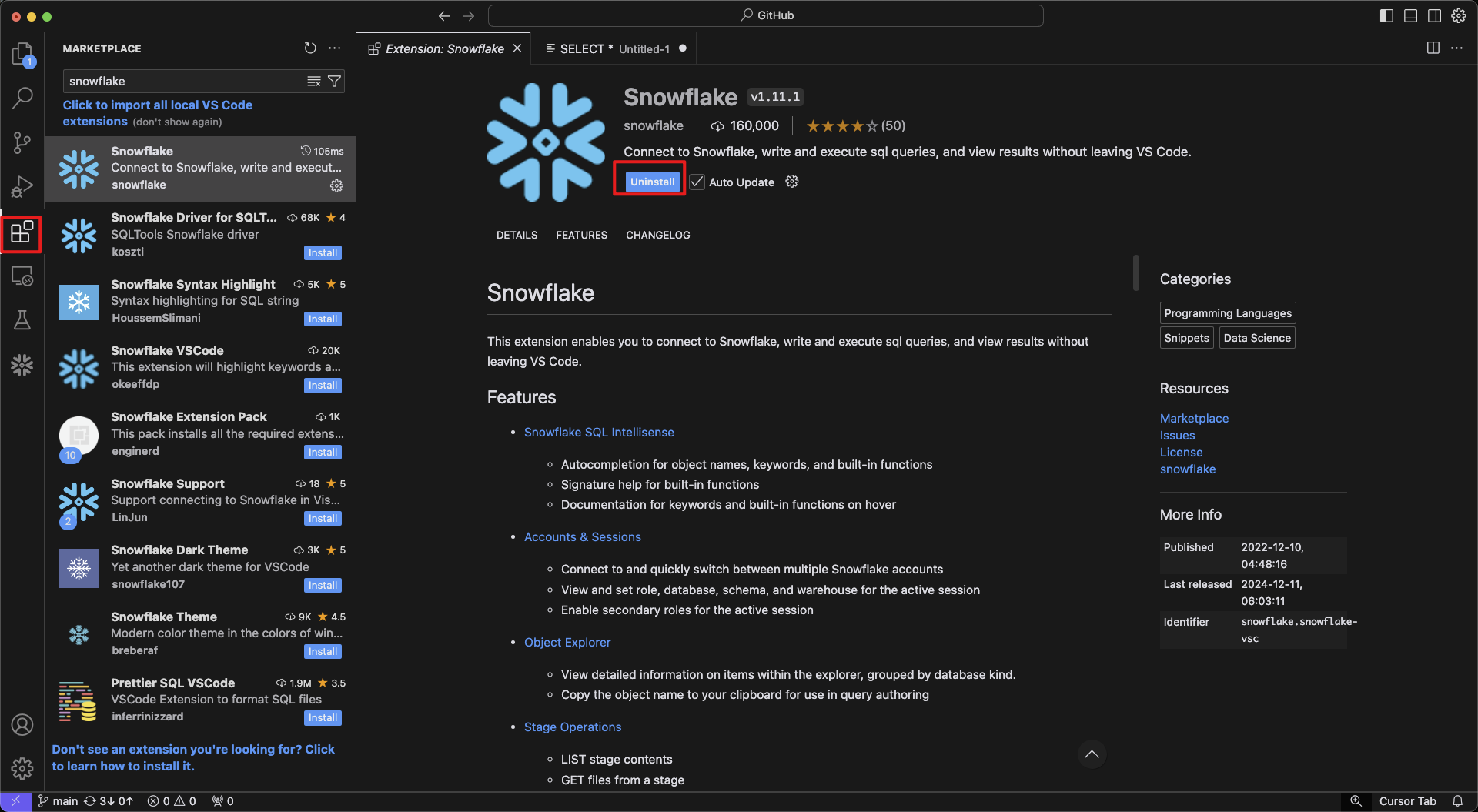Click the GitHub search bar at the top
Image resolution: width=1478 pixels, height=812 pixels.
point(767,15)
